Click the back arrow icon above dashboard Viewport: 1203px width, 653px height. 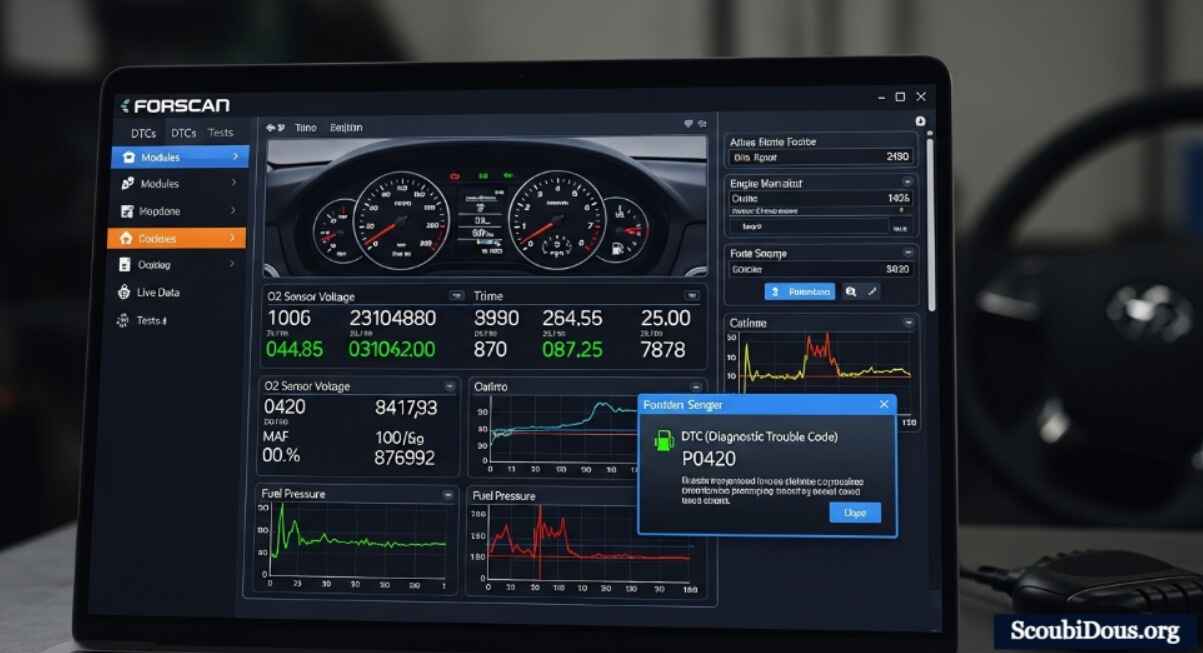pyautogui.click(x=271, y=128)
